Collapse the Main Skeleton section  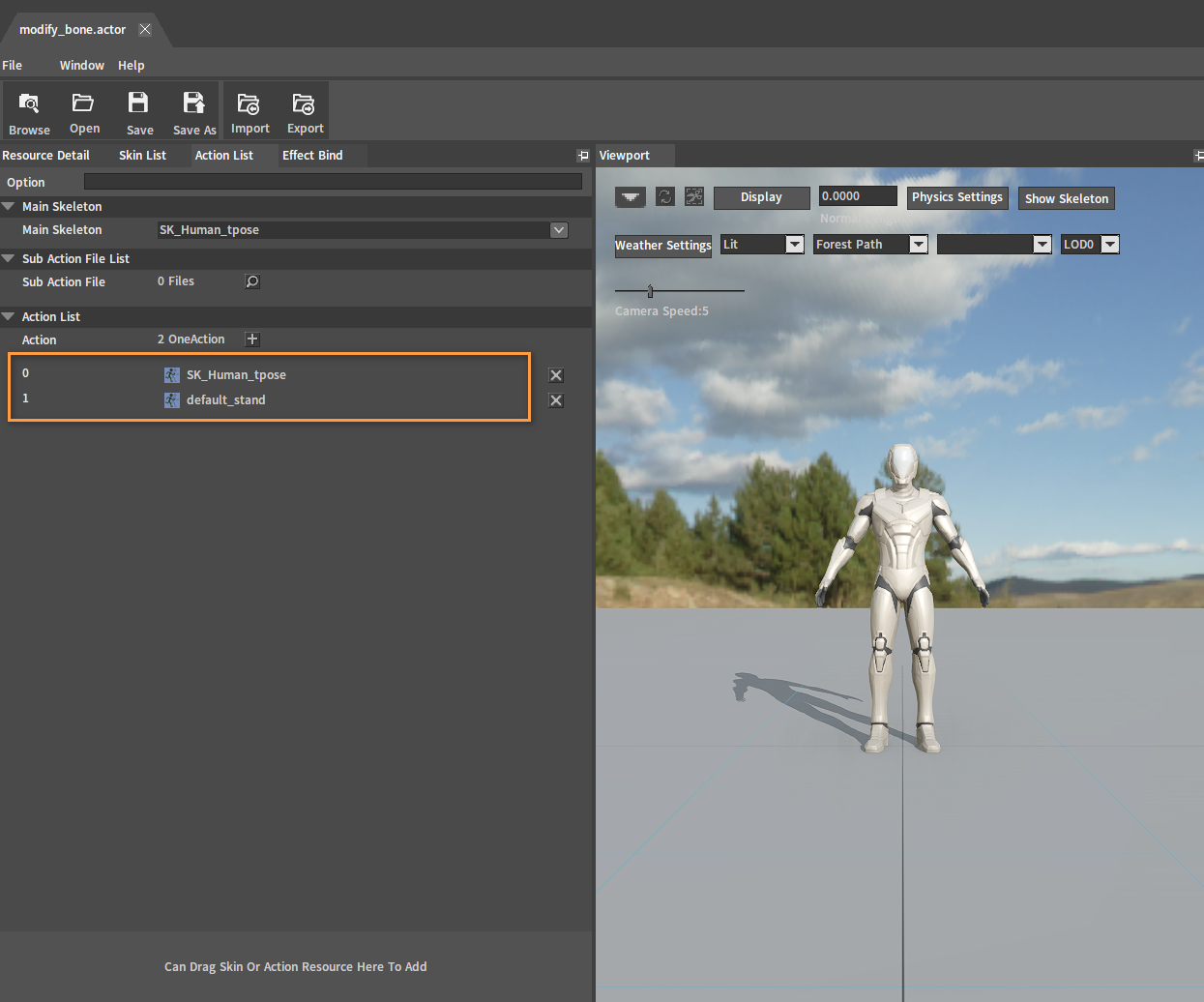click(9, 206)
